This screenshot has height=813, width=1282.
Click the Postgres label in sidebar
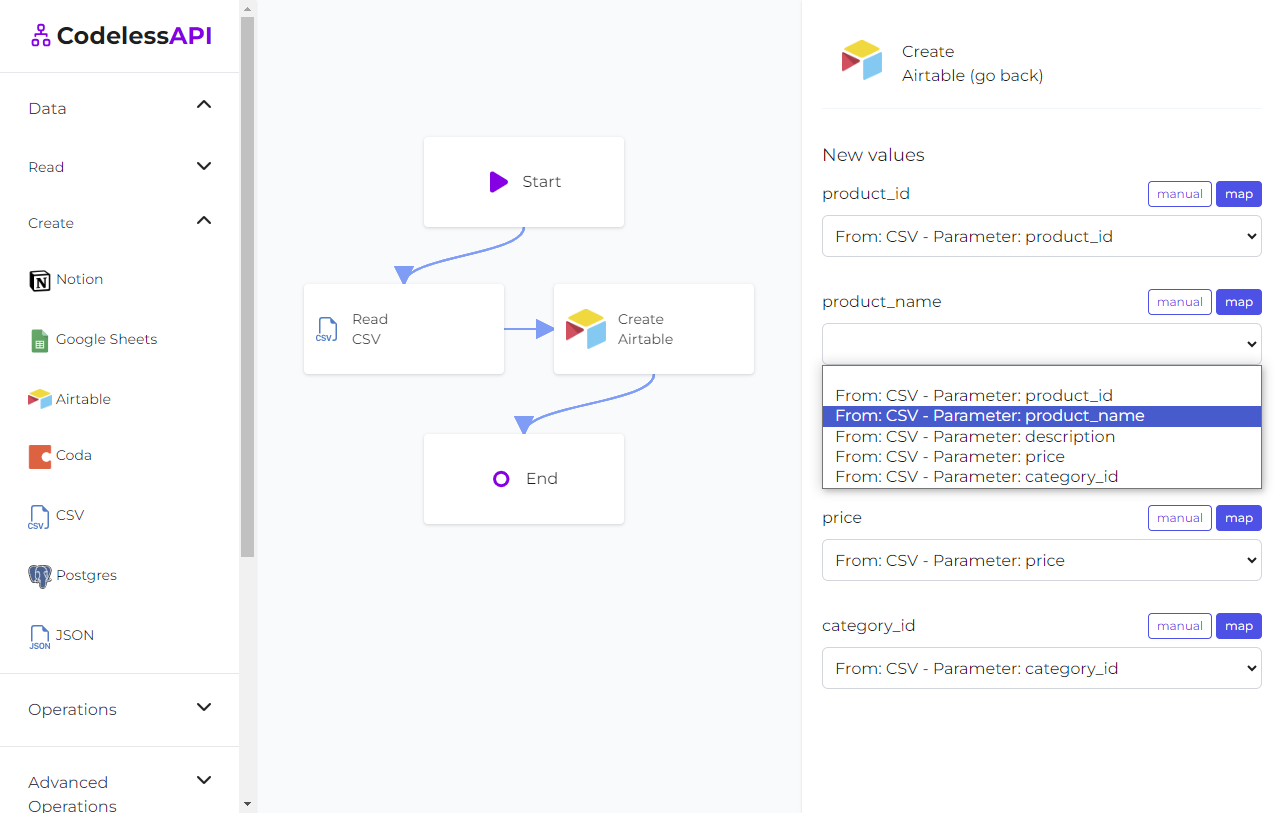click(x=86, y=576)
